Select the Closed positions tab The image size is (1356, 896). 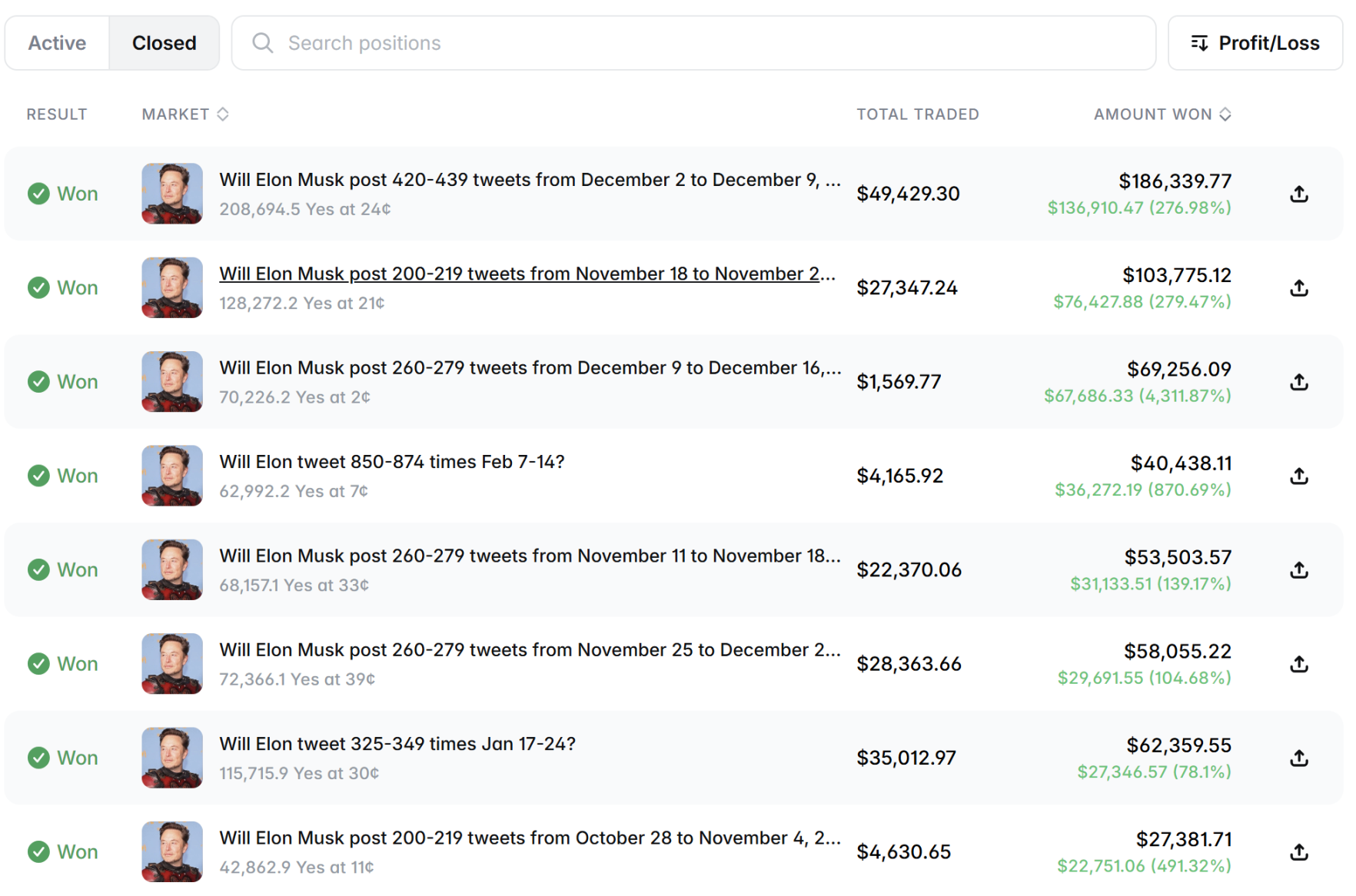(164, 43)
